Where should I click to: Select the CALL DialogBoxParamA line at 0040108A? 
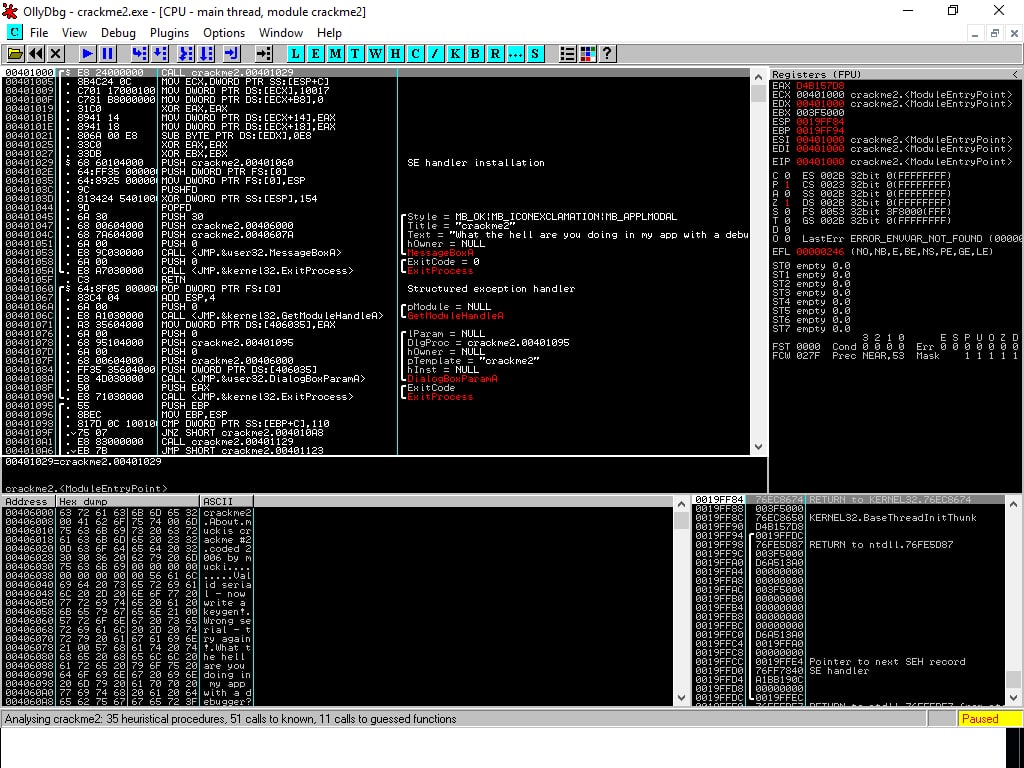pos(376,379)
